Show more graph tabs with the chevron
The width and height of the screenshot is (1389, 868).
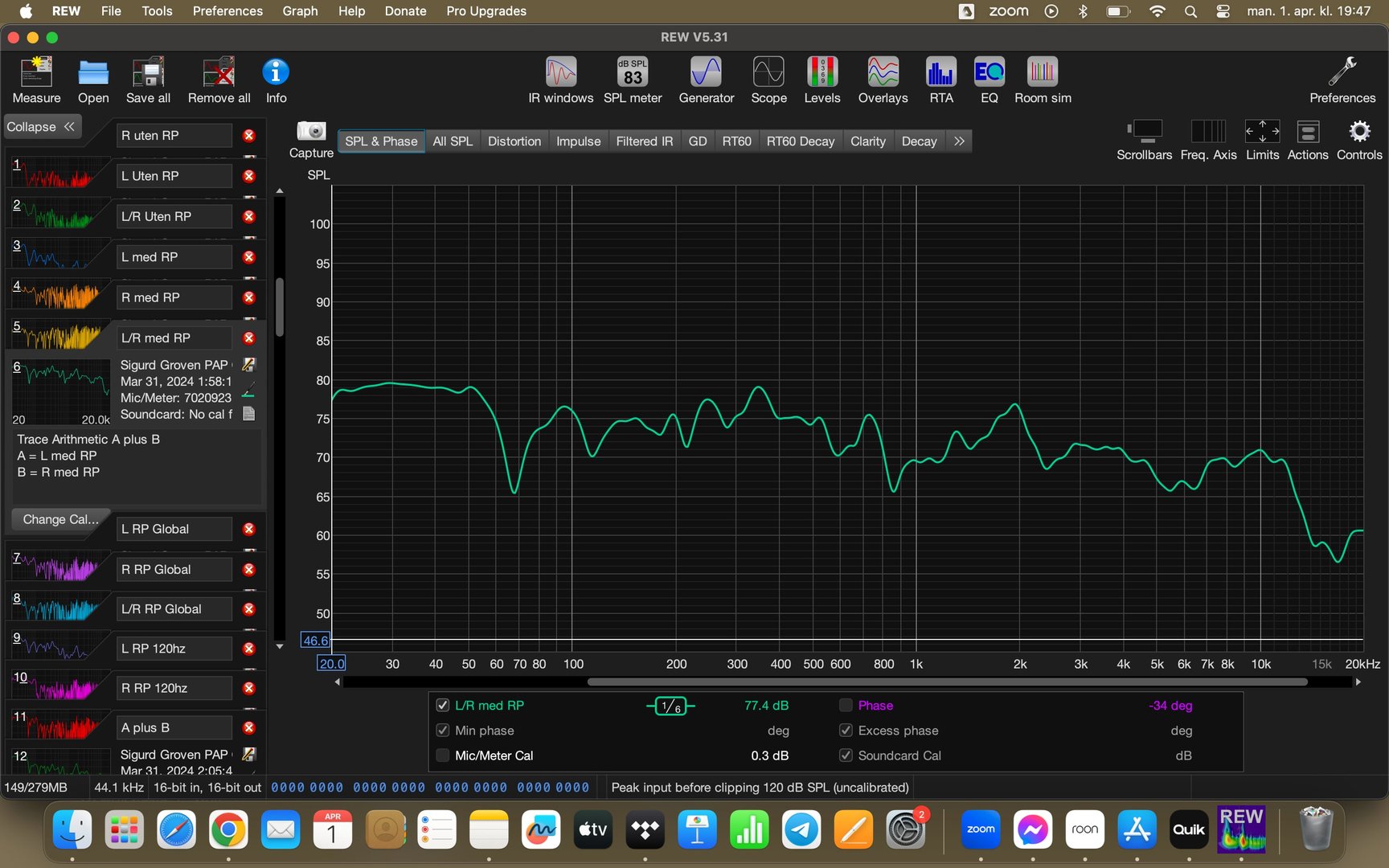point(959,141)
